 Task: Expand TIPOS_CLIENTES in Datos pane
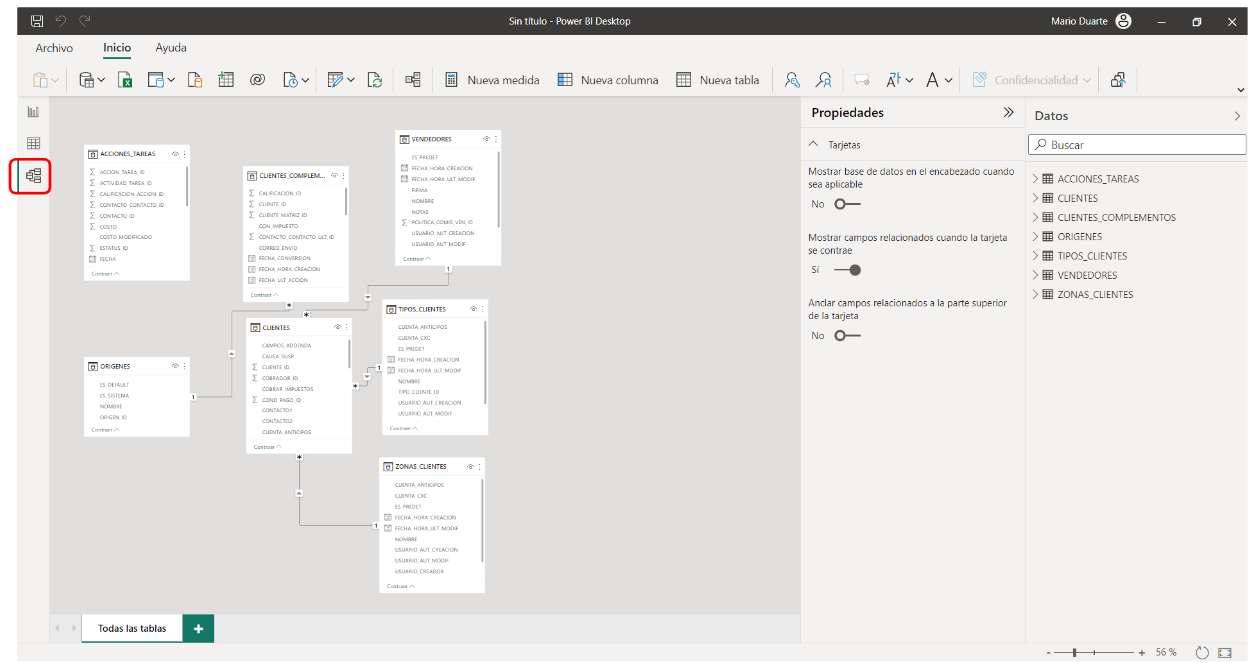(1036, 256)
